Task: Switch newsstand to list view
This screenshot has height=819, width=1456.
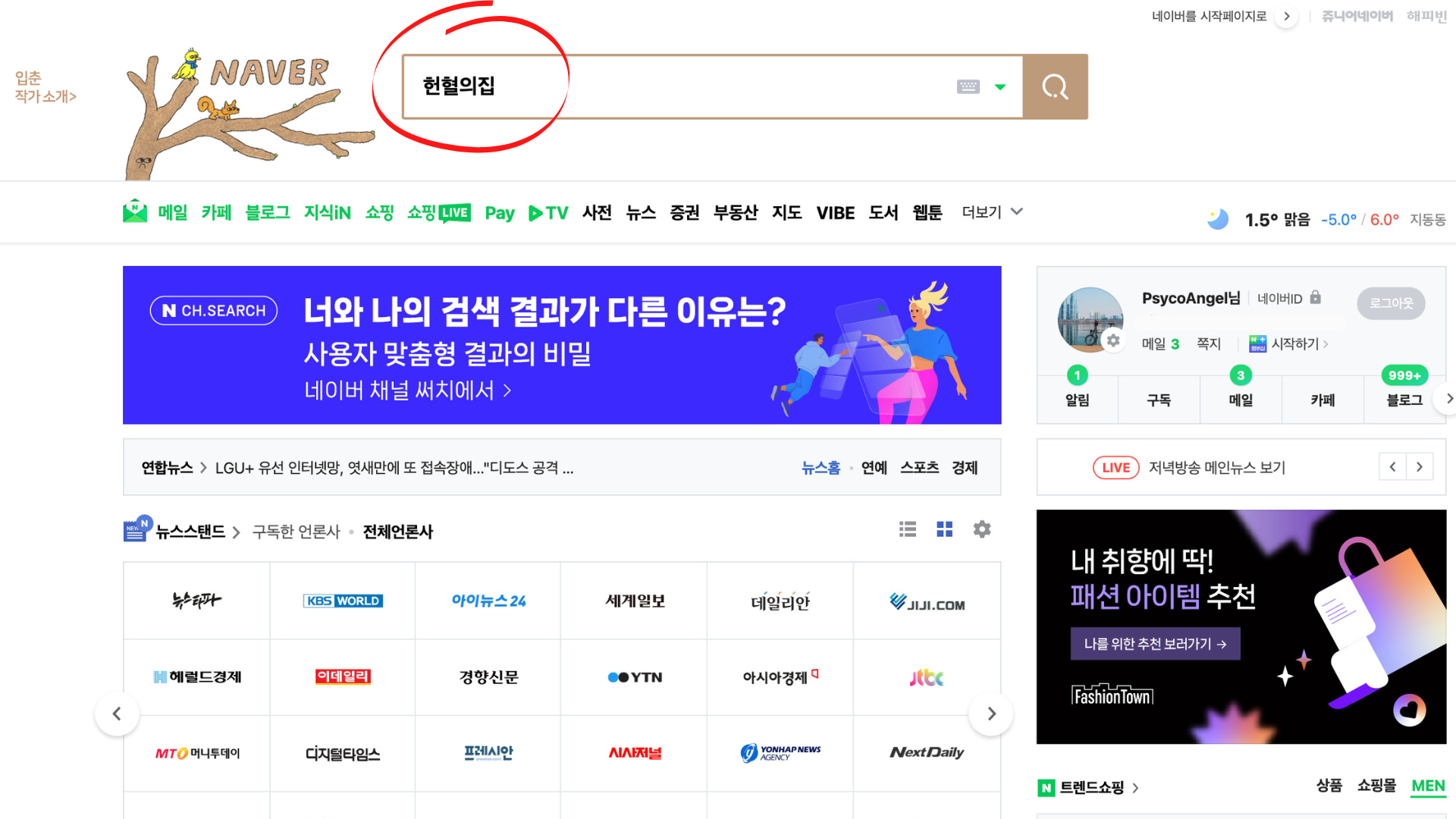Action: click(x=907, y=529)
